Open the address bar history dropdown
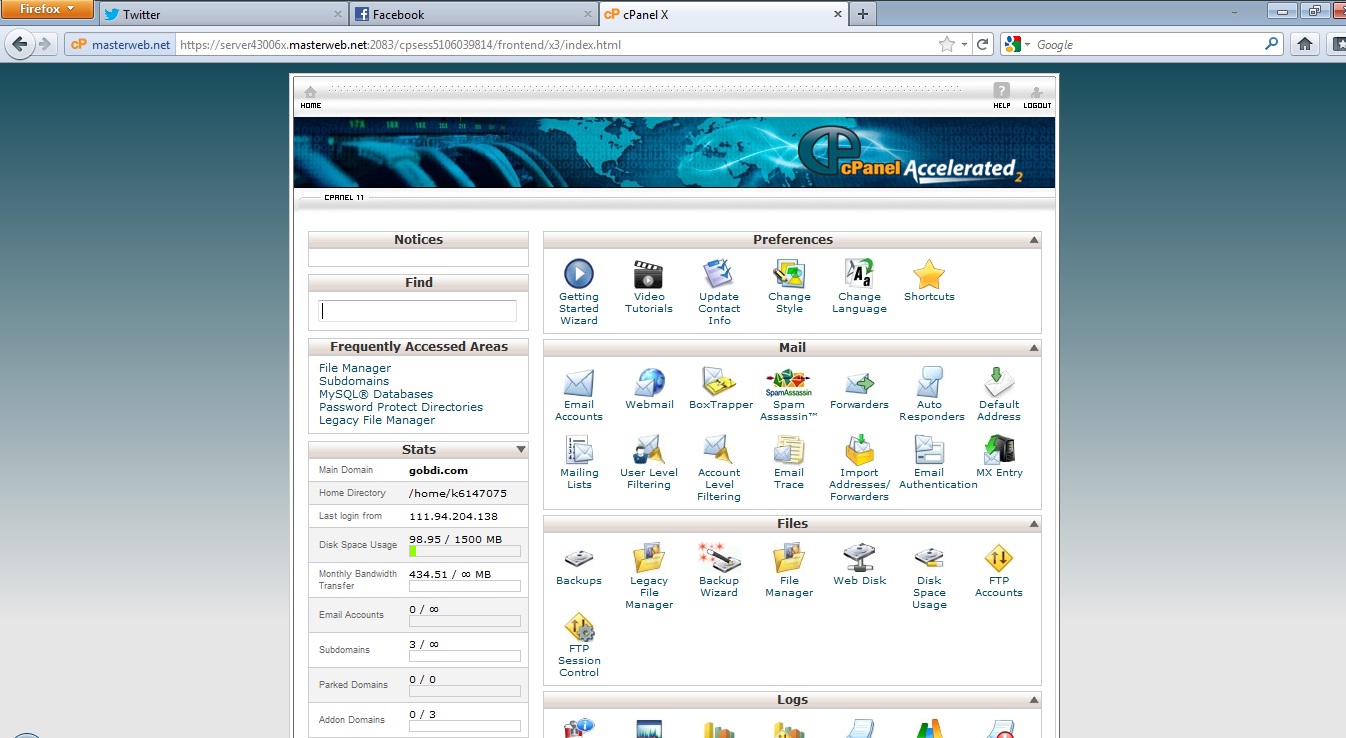1346x738 pixels. point(964,45)
